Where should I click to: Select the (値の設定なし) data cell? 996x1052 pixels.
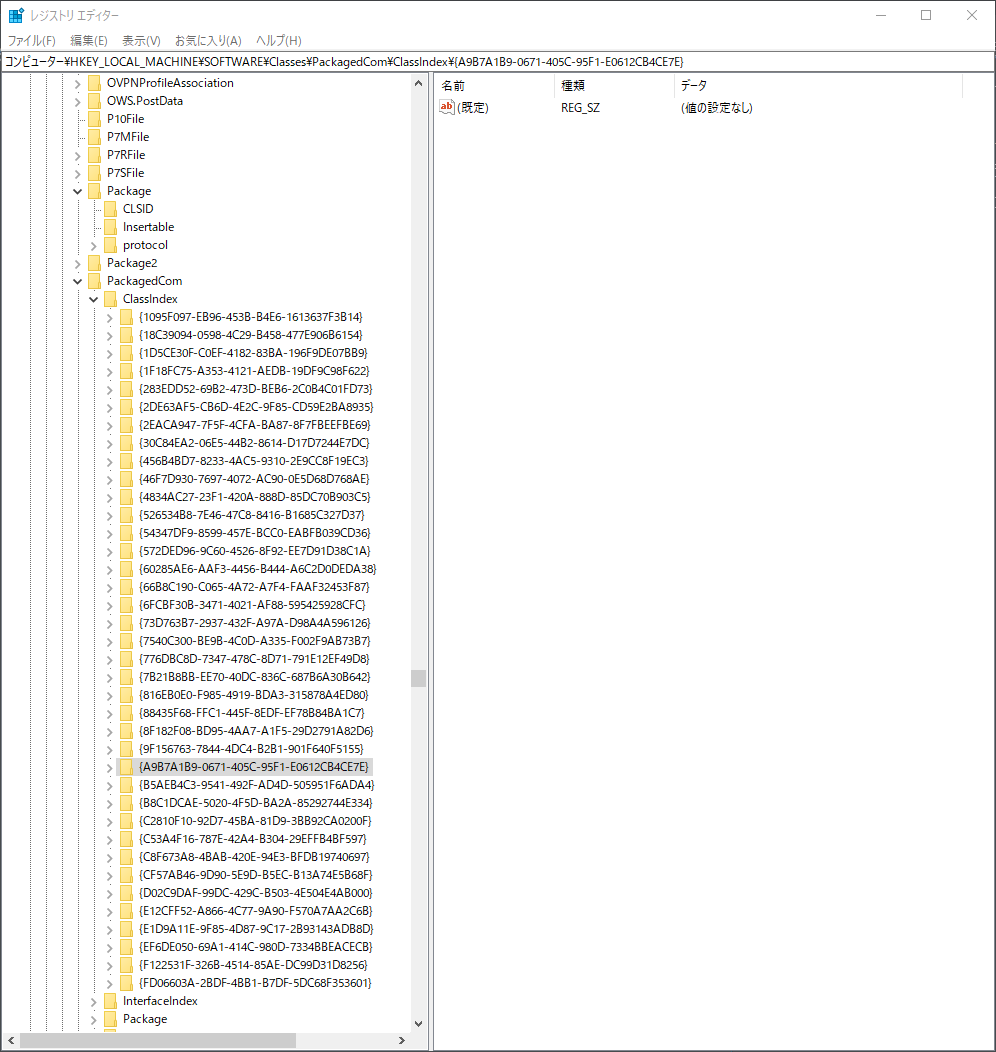(716, 108)
